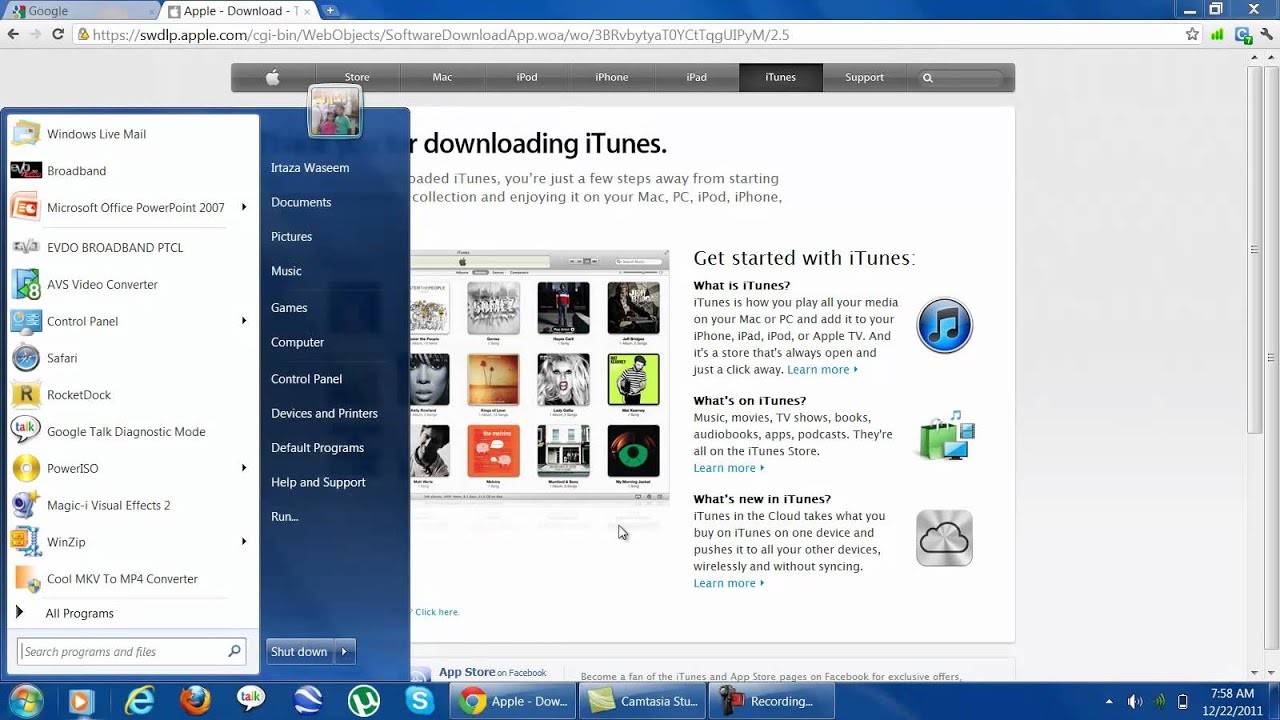Open Windows Live Mail from Start menu
1280x720 pixels.
point(96,134)
